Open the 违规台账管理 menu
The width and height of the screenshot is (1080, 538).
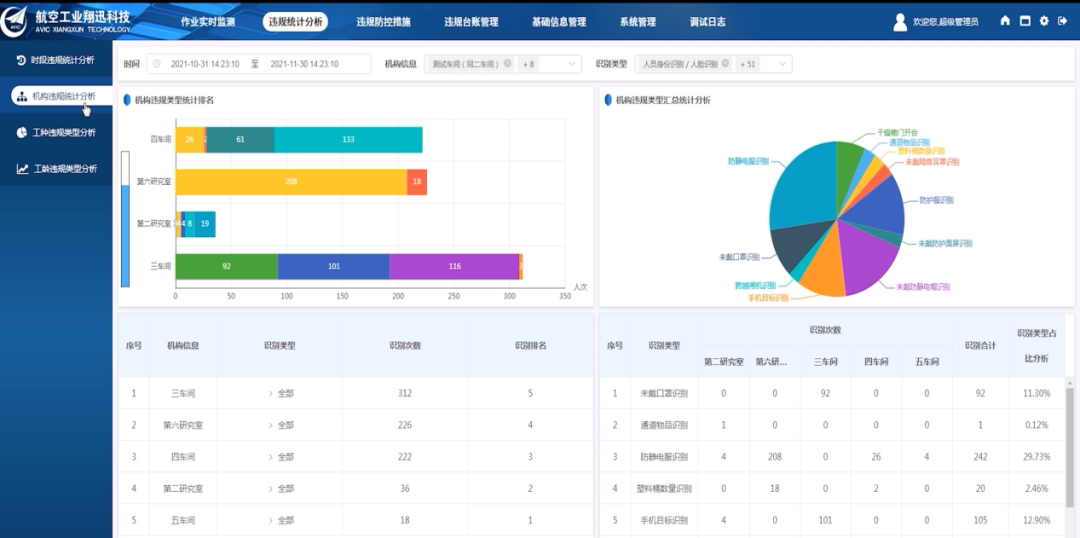click(x=472, y=21)
